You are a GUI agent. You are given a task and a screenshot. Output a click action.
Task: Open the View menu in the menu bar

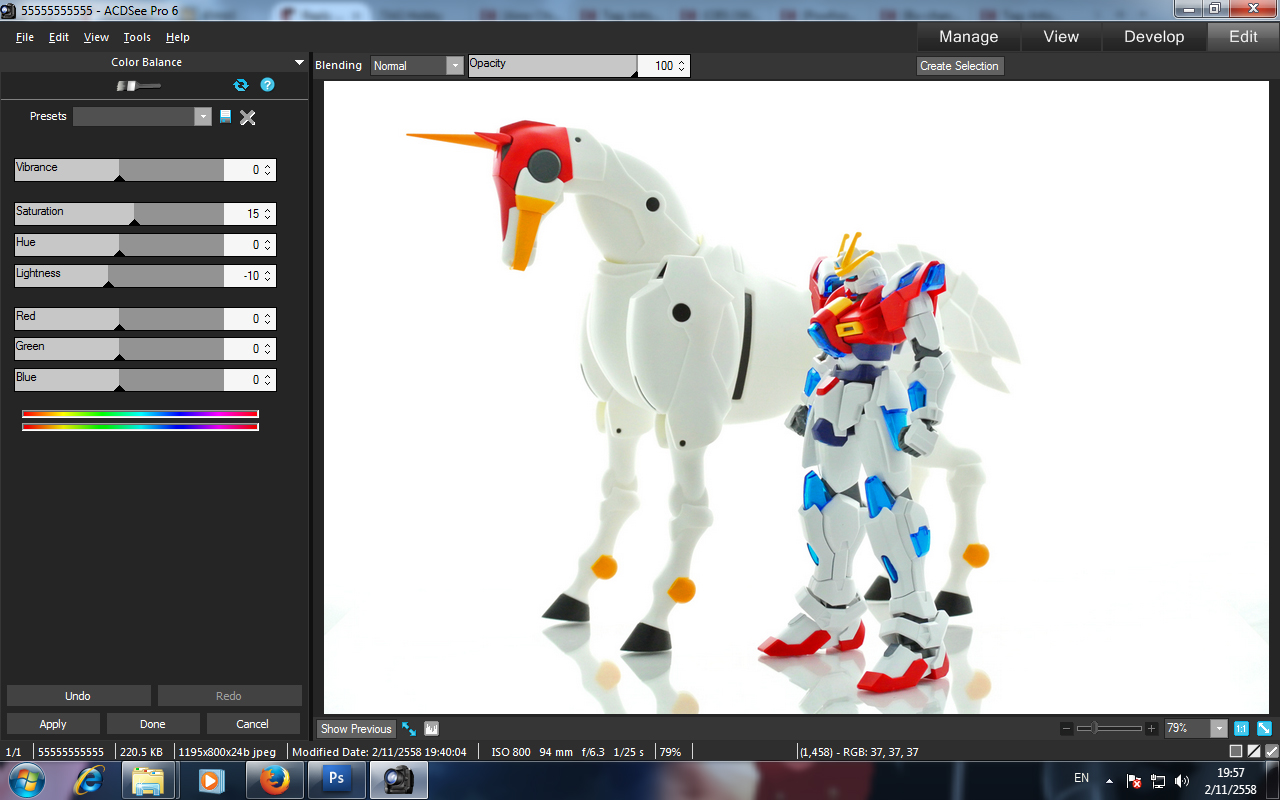pos(96,37)
